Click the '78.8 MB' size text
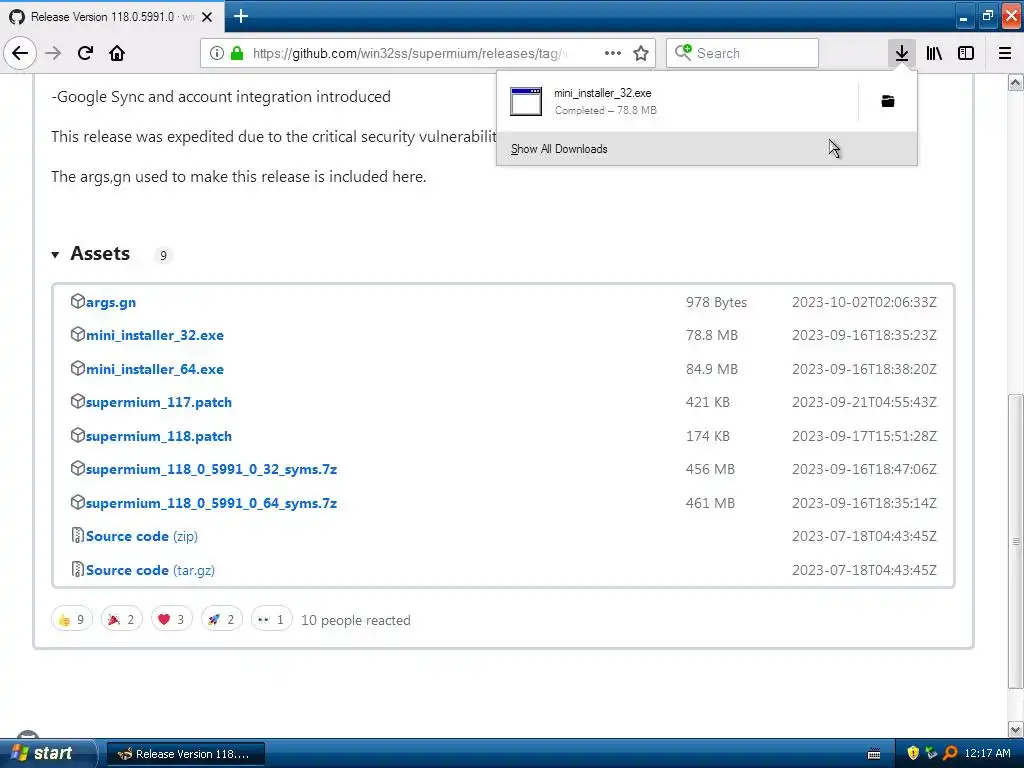The image size is (1024, 768). (712, 335)
